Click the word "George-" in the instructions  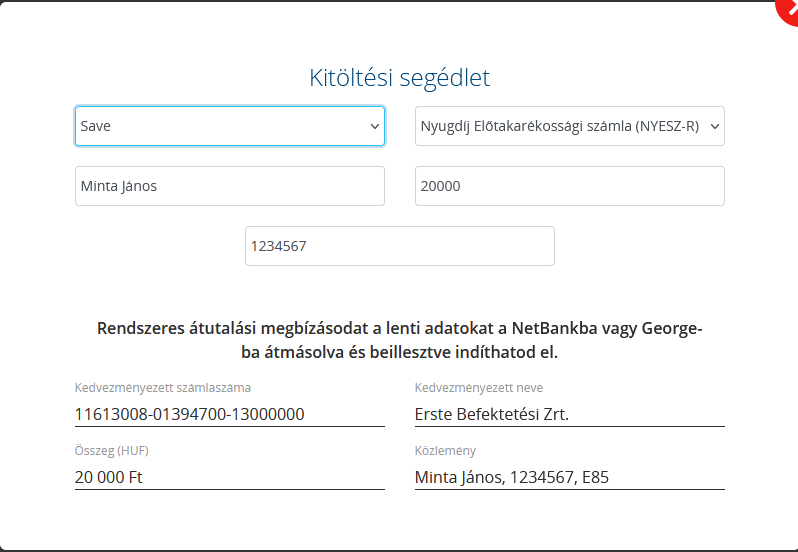click(672, 328)
